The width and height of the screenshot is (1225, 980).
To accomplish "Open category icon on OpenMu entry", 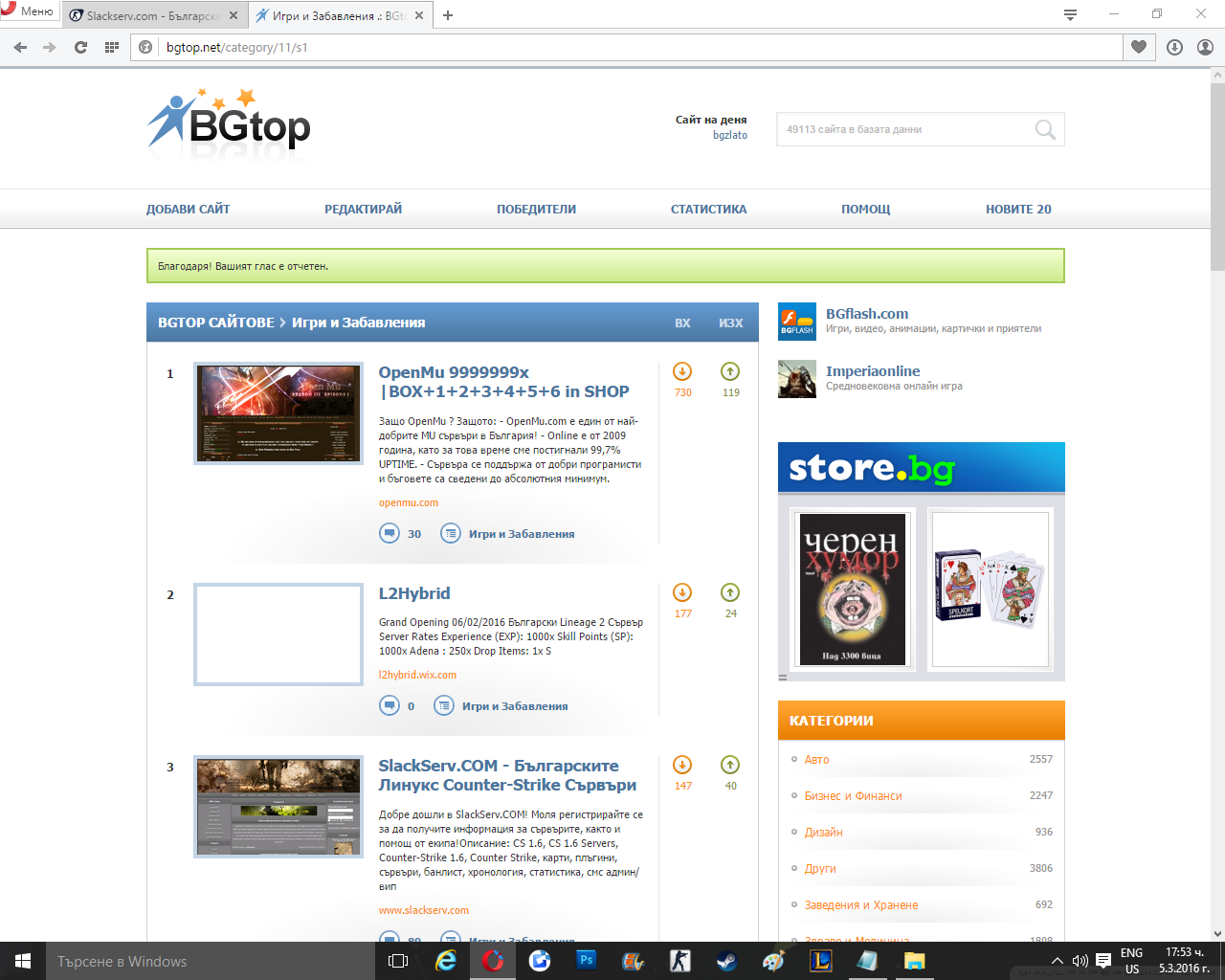I will coord(451,533).
